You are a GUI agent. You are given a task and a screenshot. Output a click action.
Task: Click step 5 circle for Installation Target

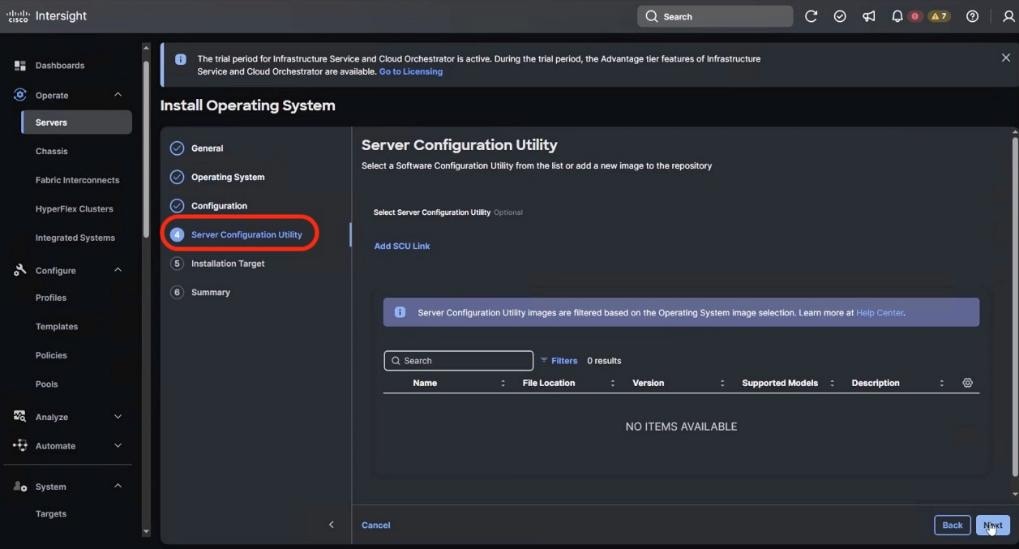click(177, 263)
